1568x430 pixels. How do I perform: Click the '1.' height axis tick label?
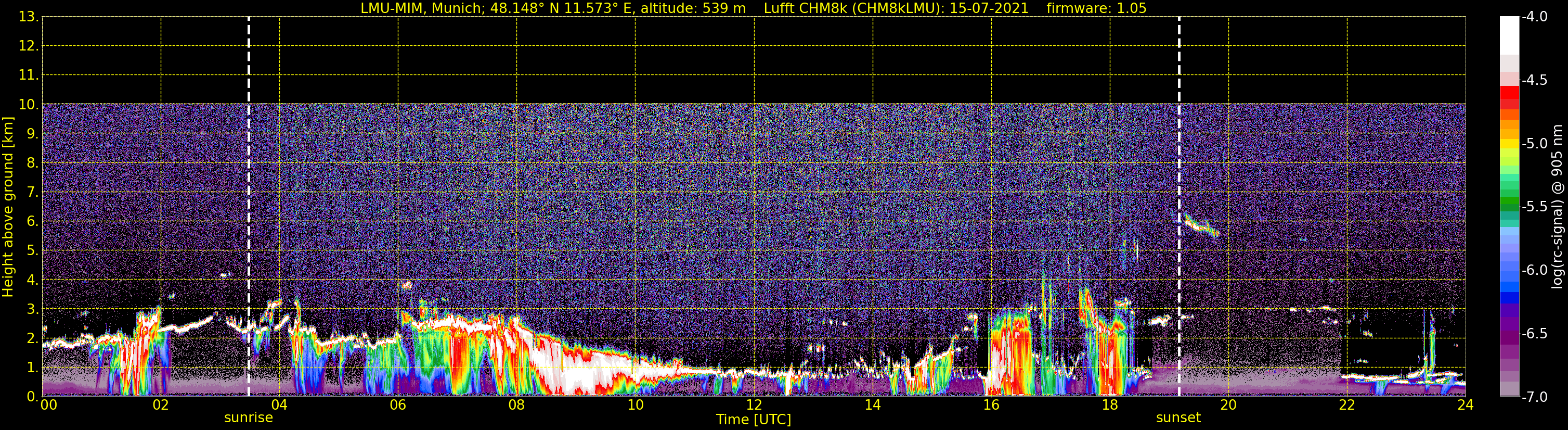tap(32, 368)
